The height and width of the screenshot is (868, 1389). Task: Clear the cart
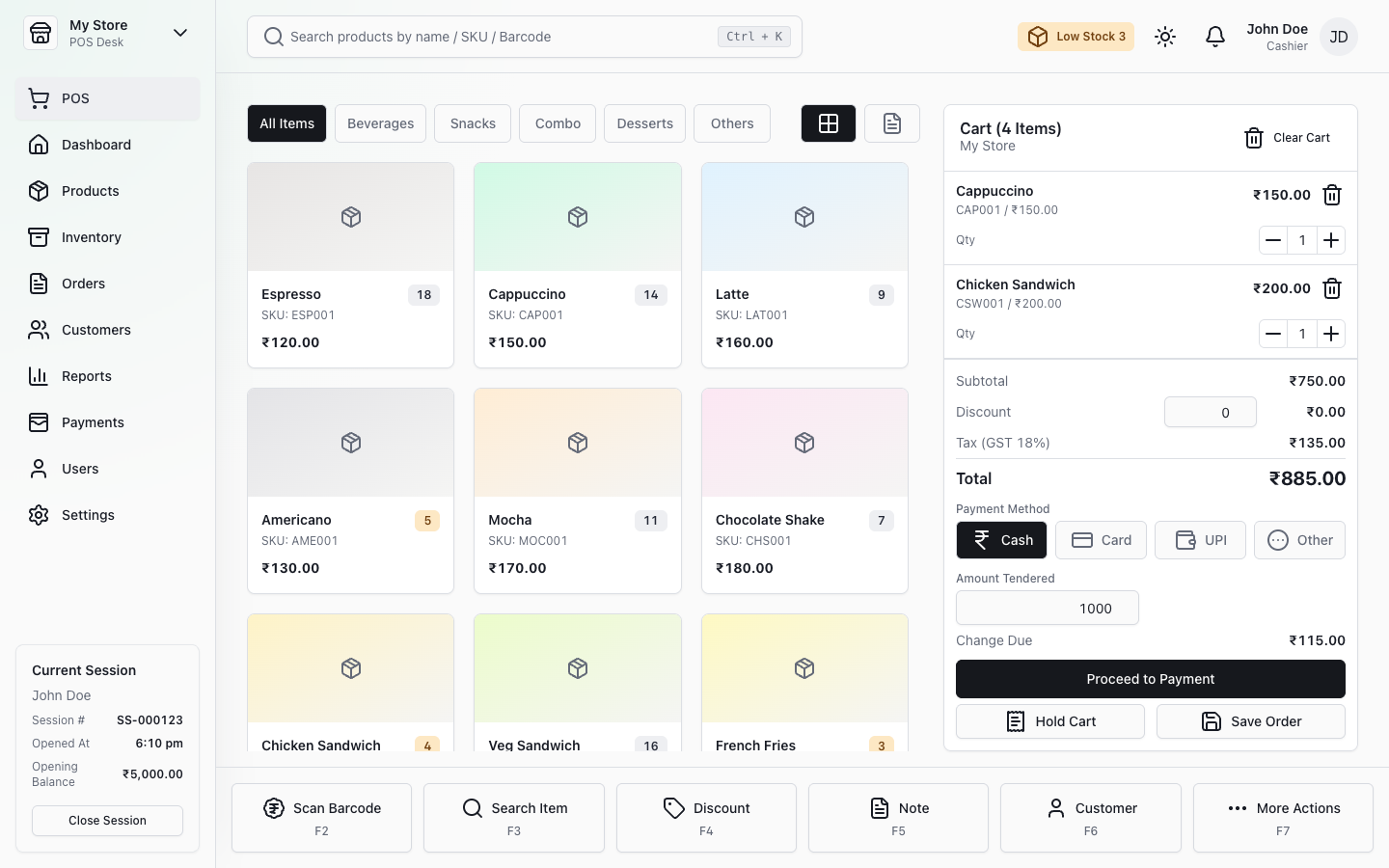1287,138
